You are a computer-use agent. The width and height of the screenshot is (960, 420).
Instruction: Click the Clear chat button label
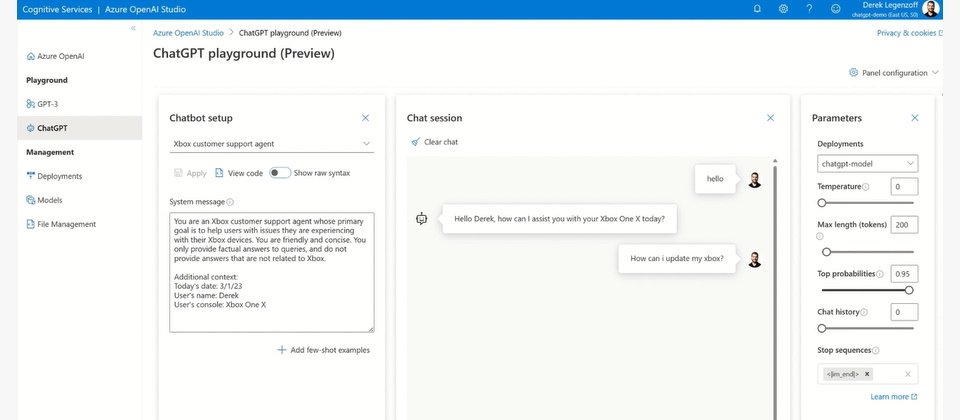(441, 142)
